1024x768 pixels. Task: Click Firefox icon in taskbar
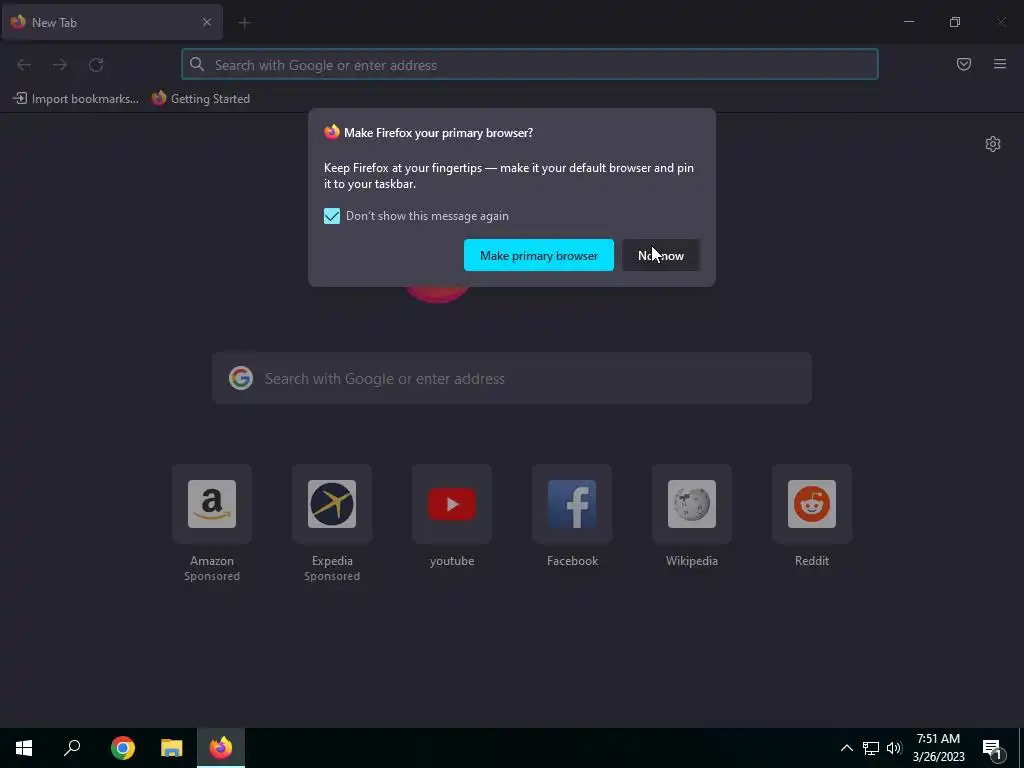[x=221, y=748]
